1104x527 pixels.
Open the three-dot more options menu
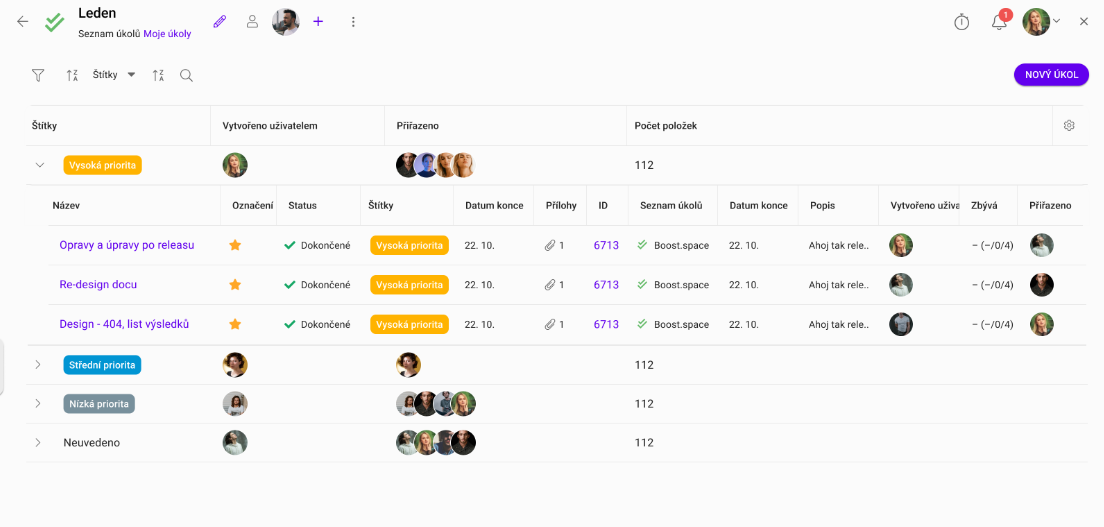tap(353, 21)
